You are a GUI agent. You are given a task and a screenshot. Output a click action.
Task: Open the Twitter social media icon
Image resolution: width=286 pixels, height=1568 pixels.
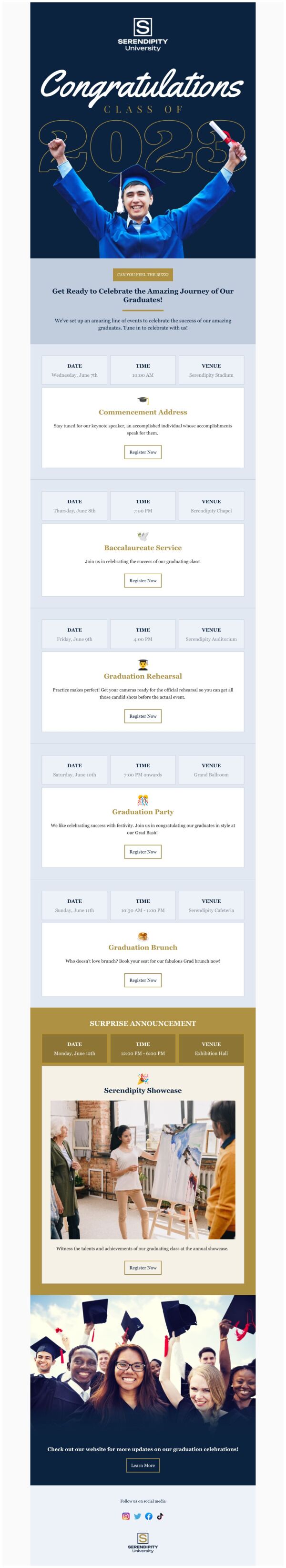tap(139, 1517)
